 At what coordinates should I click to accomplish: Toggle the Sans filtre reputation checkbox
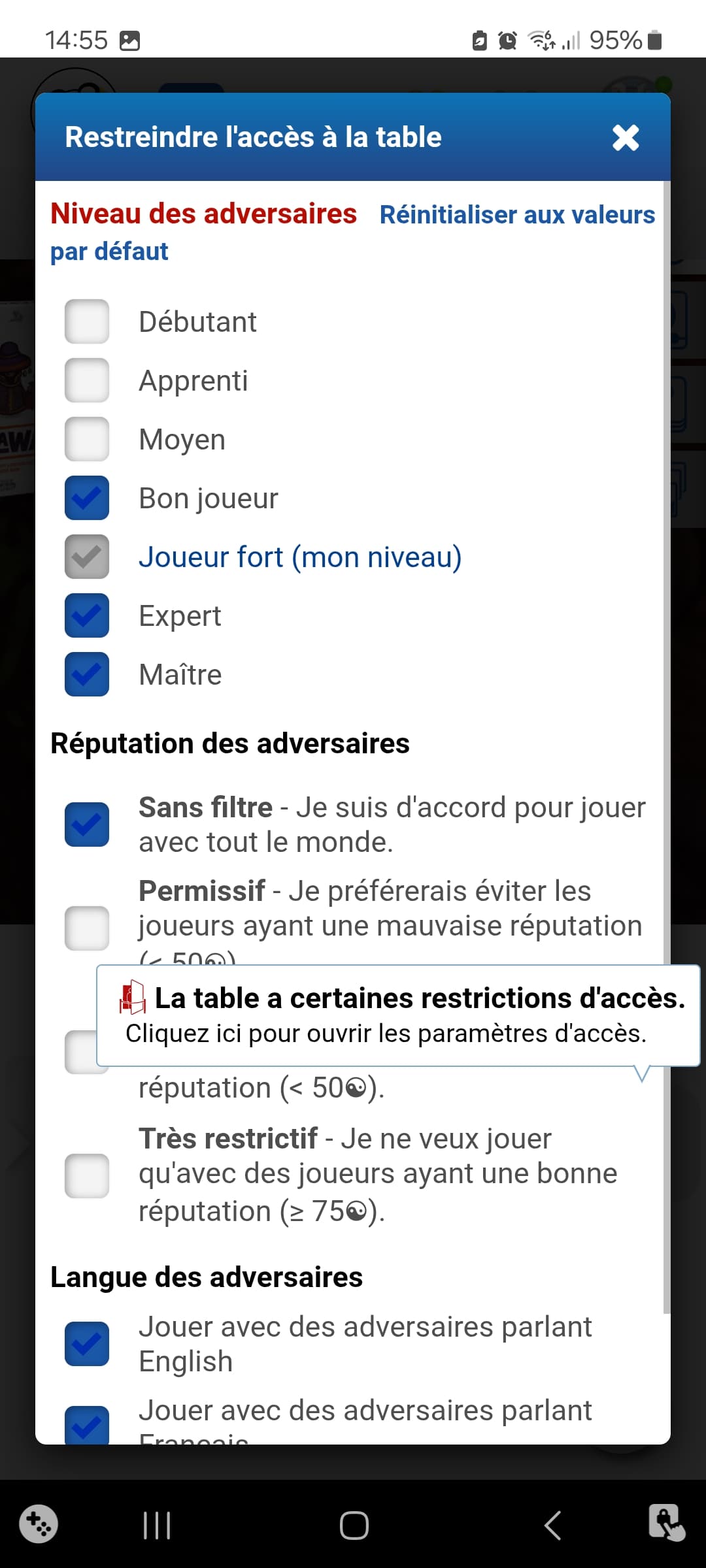coord(87,825)
